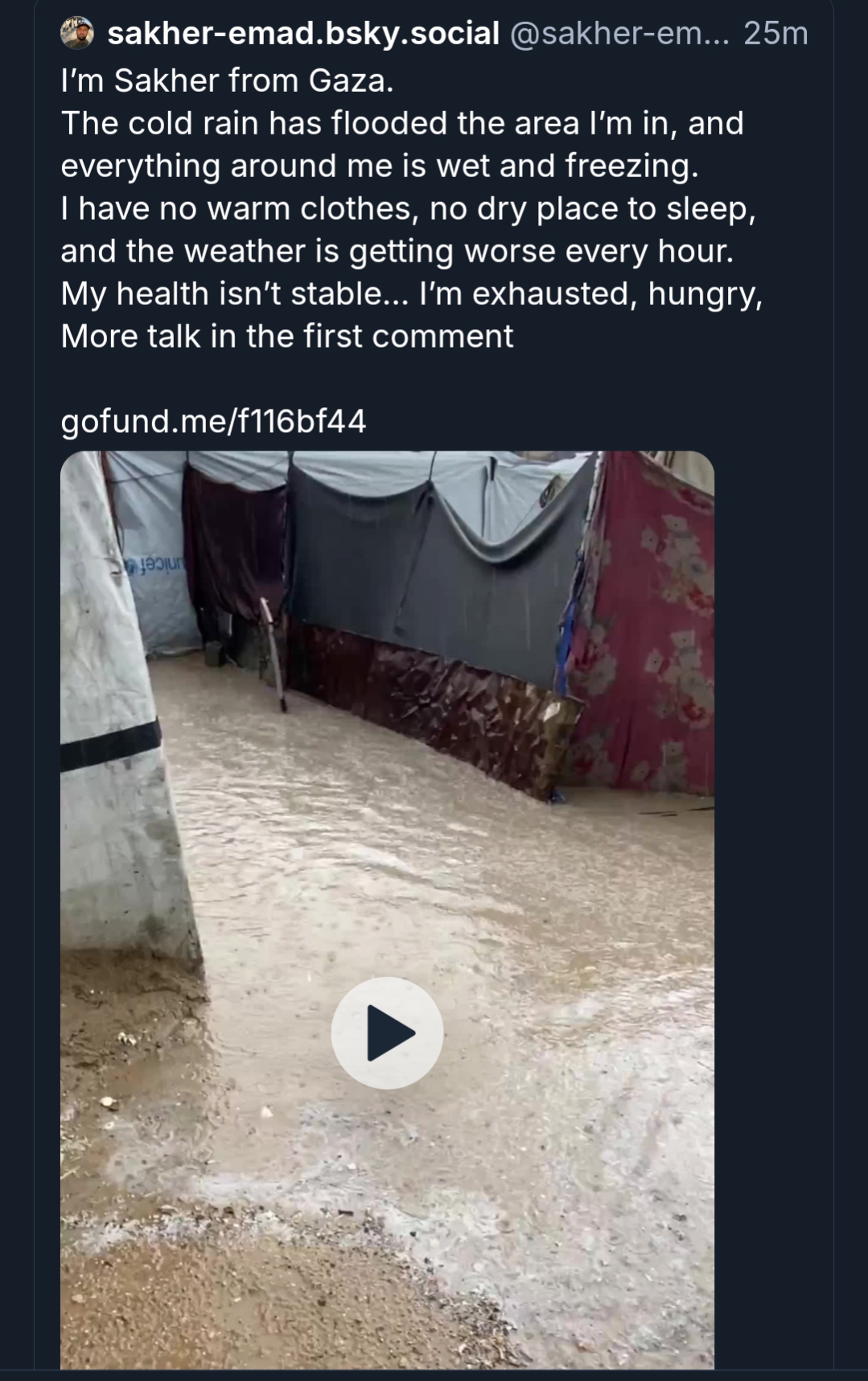Open the post's 25m timestamp
Image resolution: width=868 pixels, height=1381 pixels.
pyautogui.click(x=775, y=33)
